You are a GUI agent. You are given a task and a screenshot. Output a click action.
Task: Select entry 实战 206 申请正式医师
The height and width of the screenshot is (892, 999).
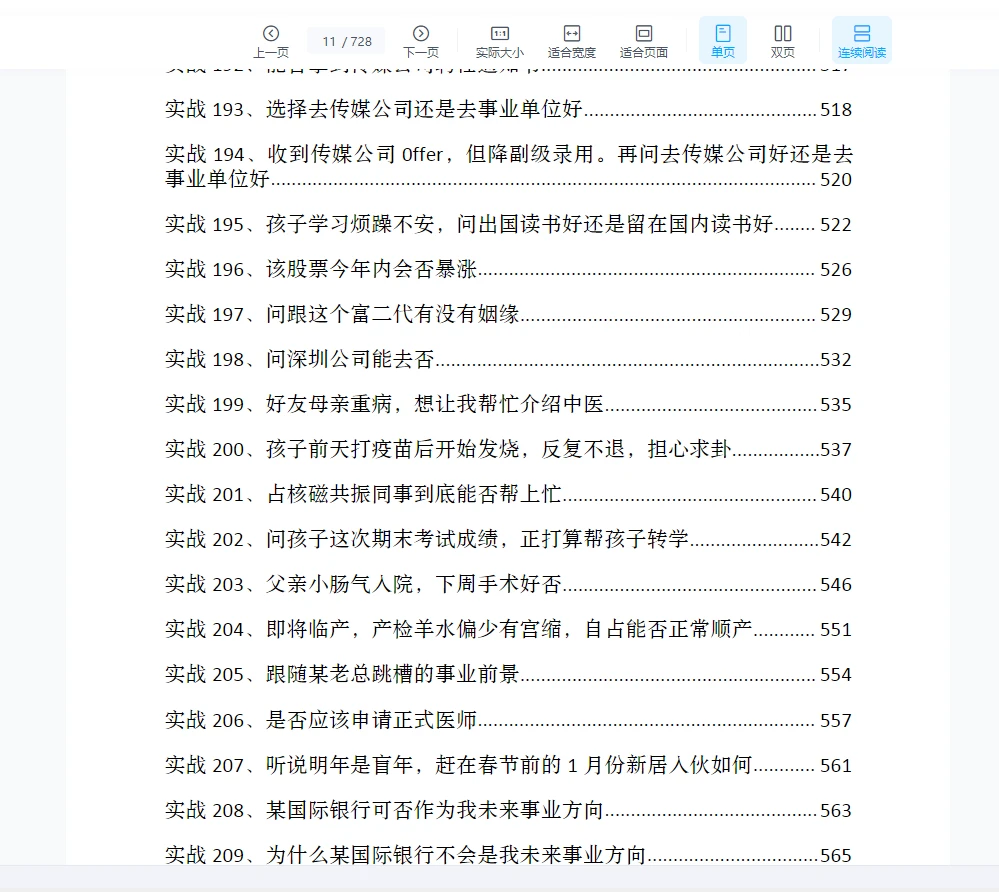(508, 720)
